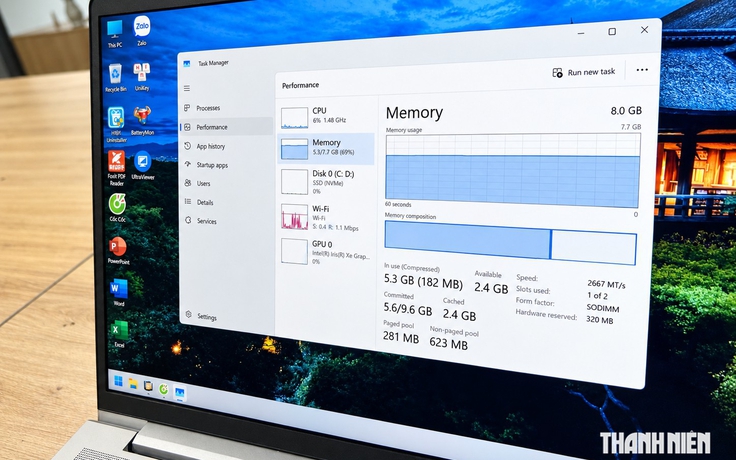Click the Memory composition bar
The height and width of the screenshot is (460, 736).
[511, 243]
